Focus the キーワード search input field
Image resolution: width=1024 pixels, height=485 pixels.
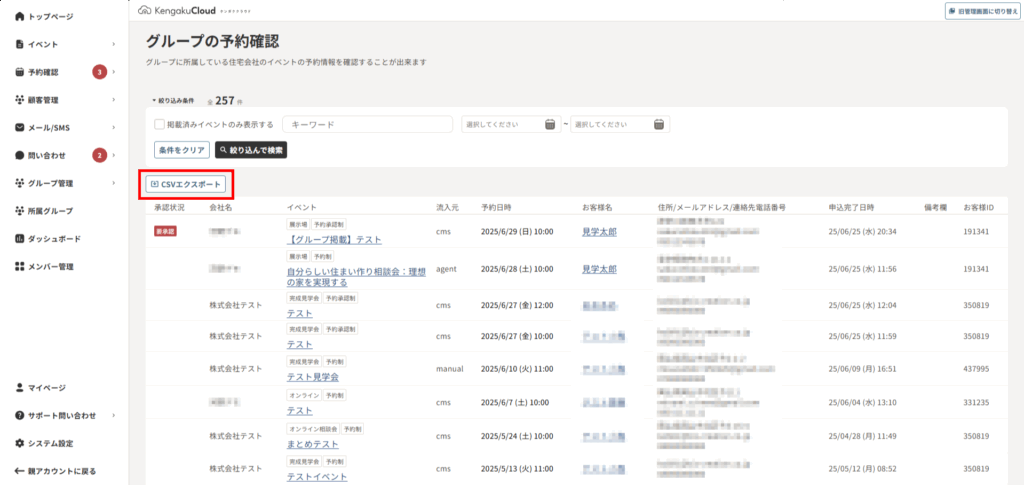[368, 125]
